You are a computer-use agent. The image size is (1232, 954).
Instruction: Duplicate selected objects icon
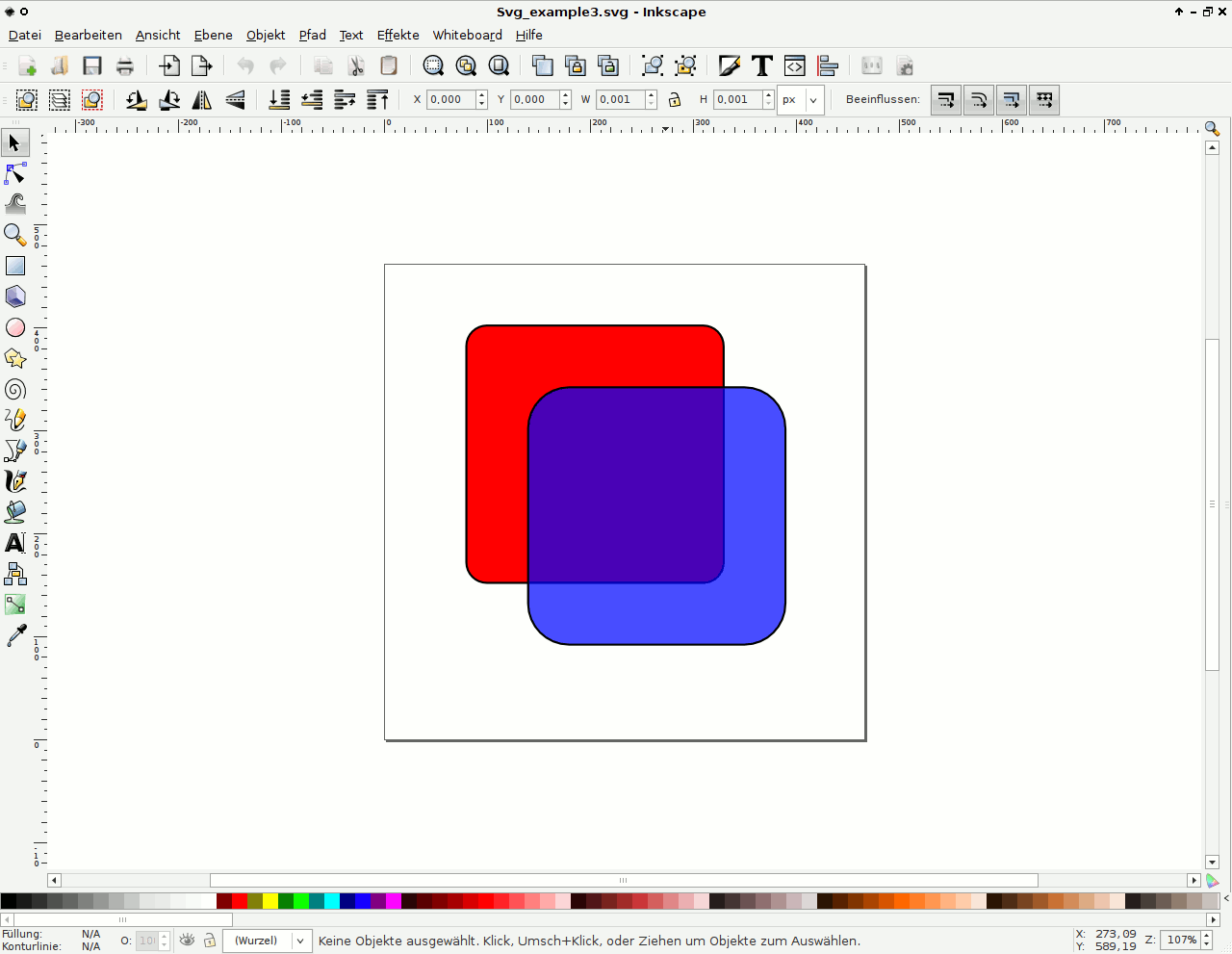click(543, 65)
